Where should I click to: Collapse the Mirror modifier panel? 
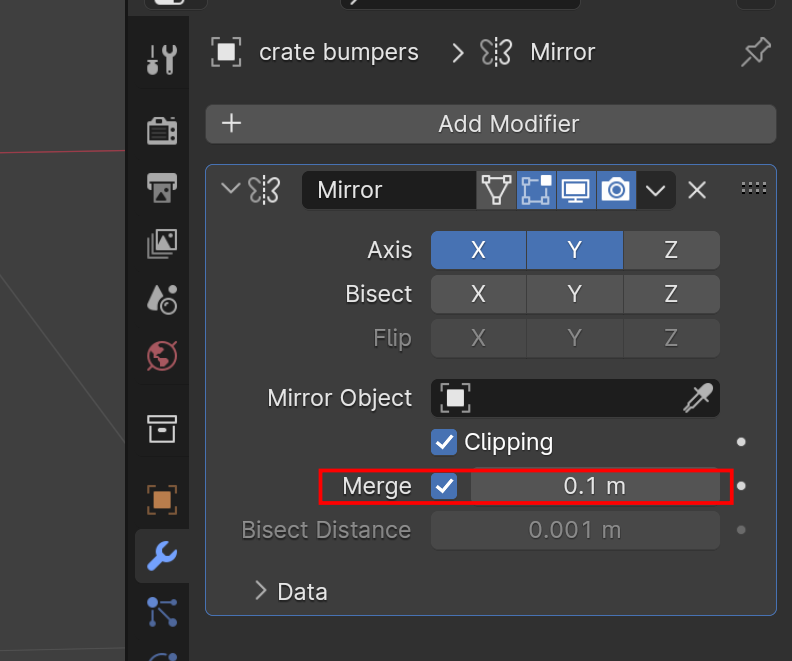pos(231,189)
